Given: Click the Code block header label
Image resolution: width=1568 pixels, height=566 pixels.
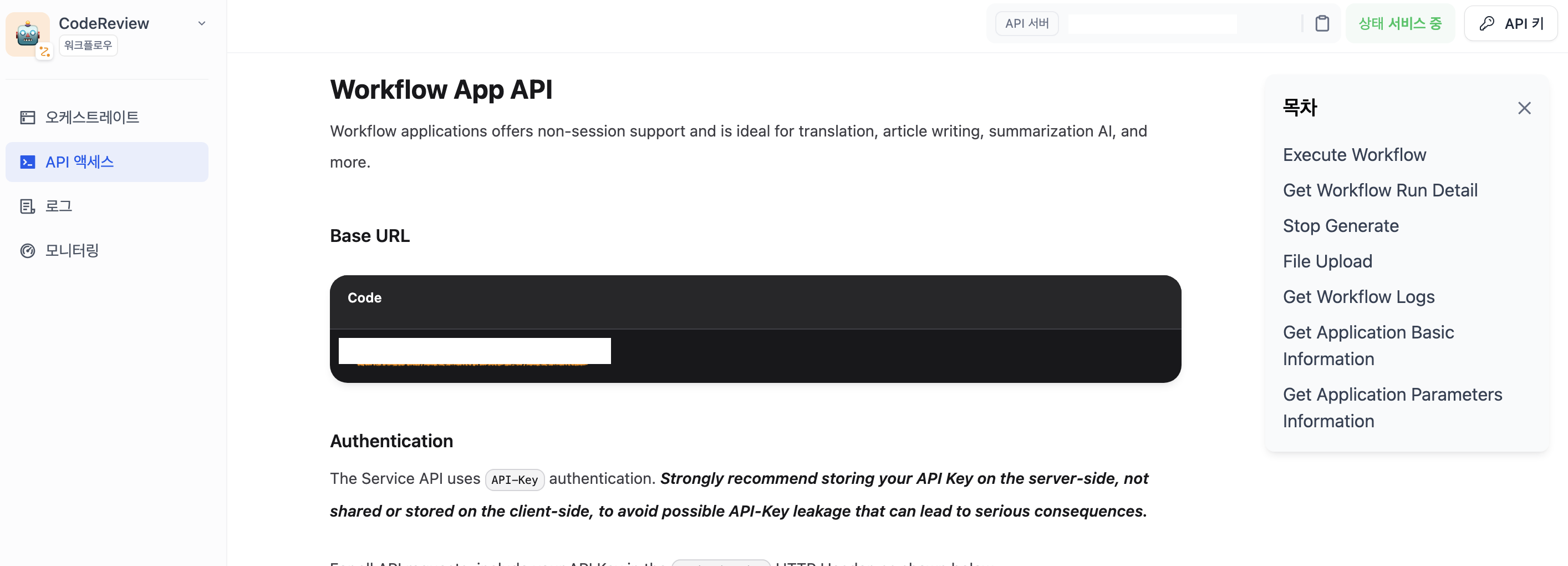Looking at the screenshot, I should point(364,297).
